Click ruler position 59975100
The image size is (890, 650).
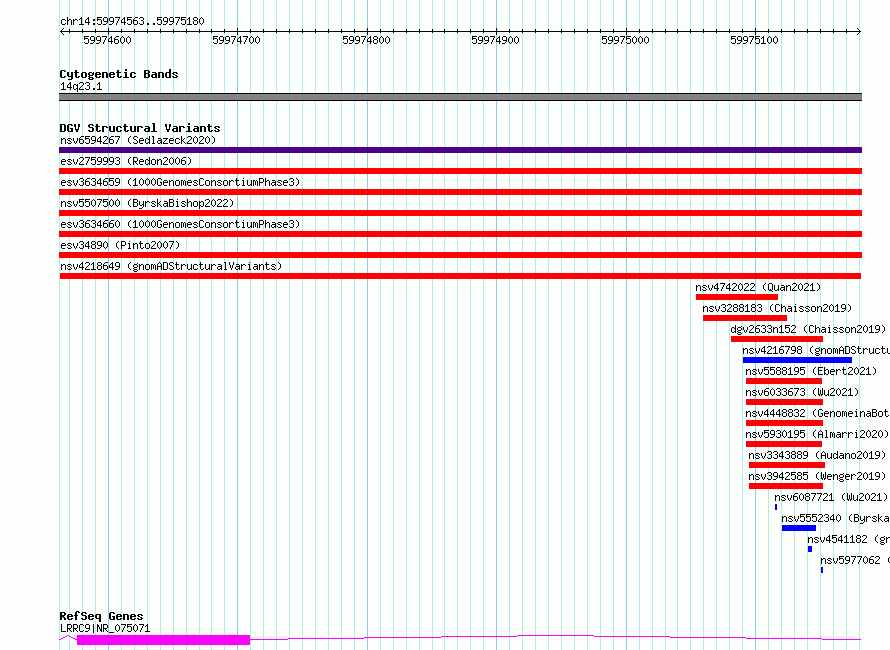click(x=754, y=40)
